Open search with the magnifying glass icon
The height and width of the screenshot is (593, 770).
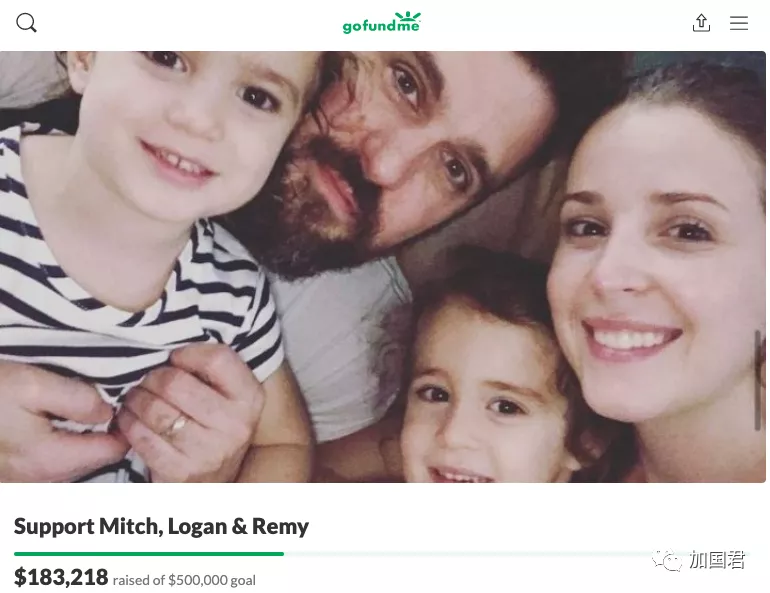click(26, 23)
